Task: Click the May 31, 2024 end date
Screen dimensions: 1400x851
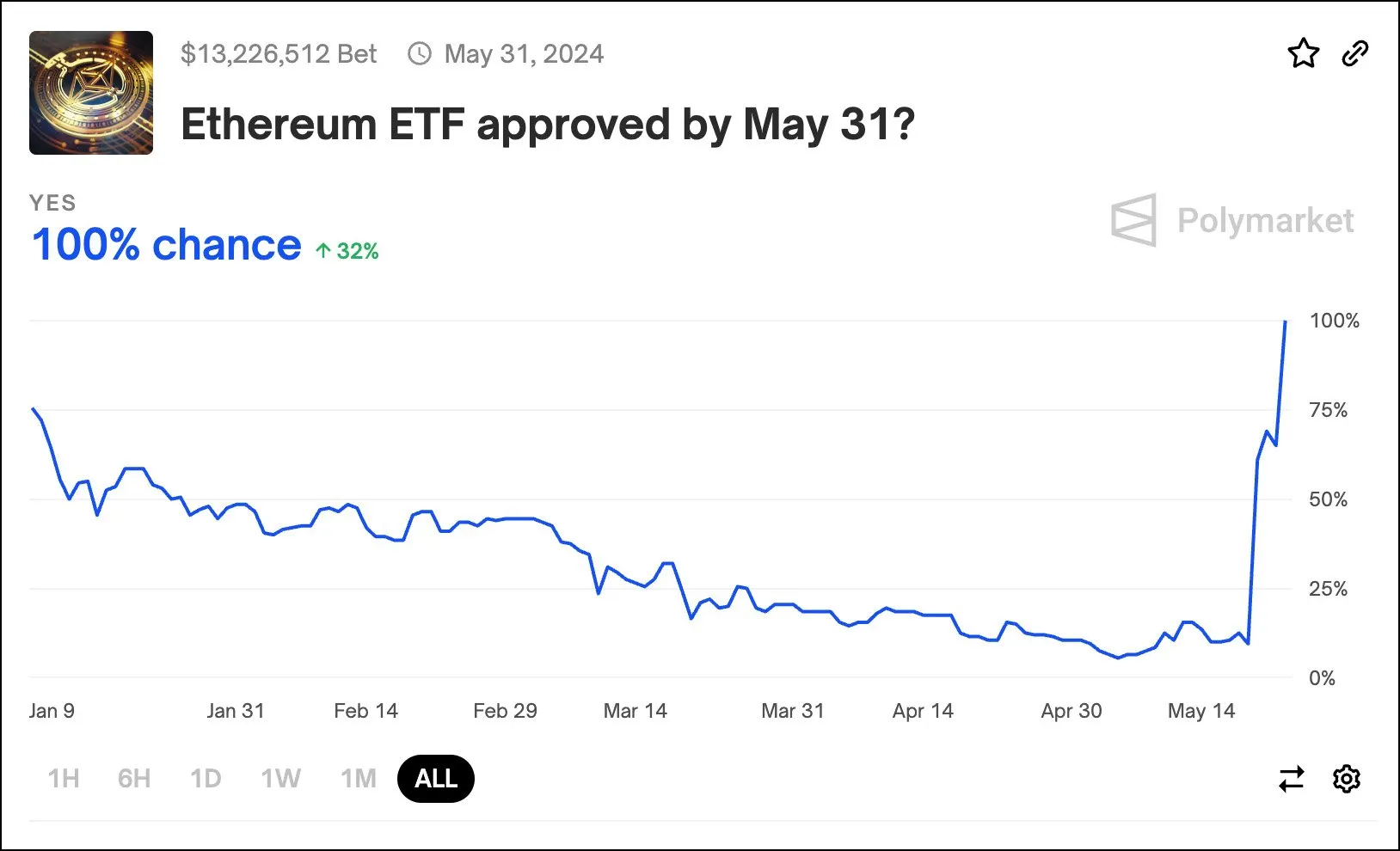Action: tap(524, 54)
